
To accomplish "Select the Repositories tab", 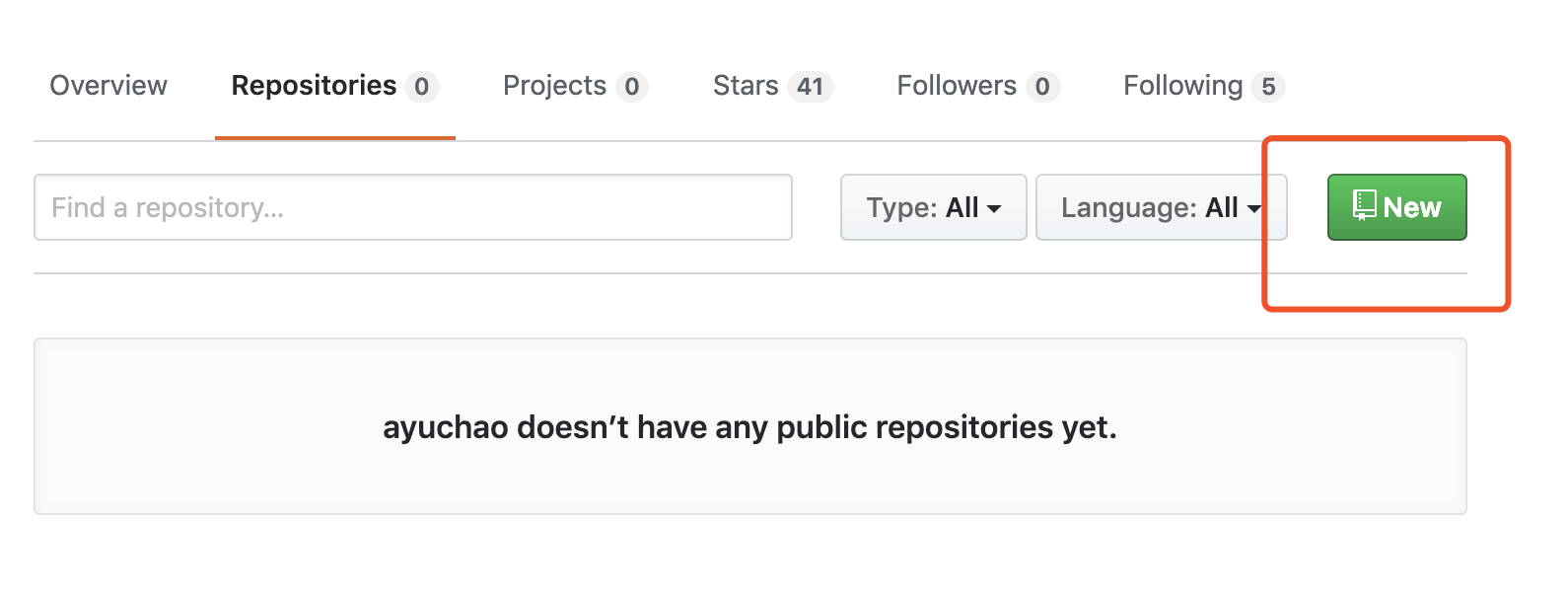I will (x=314, y=86).
